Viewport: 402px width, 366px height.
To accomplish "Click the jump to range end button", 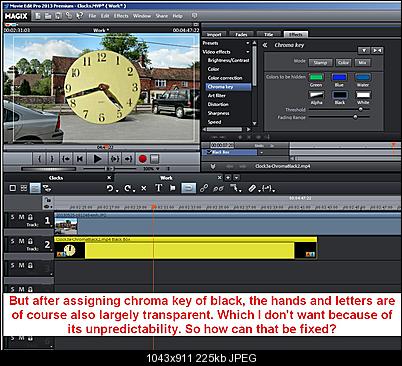I will pyautogui.click(x=128, y=159).
